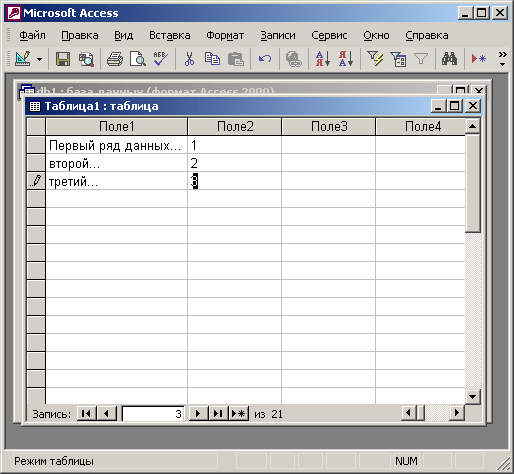This screenshot has width=514, height=474.
Task: Open the View mode dropdown arrow
Action: tap(40, 59)
